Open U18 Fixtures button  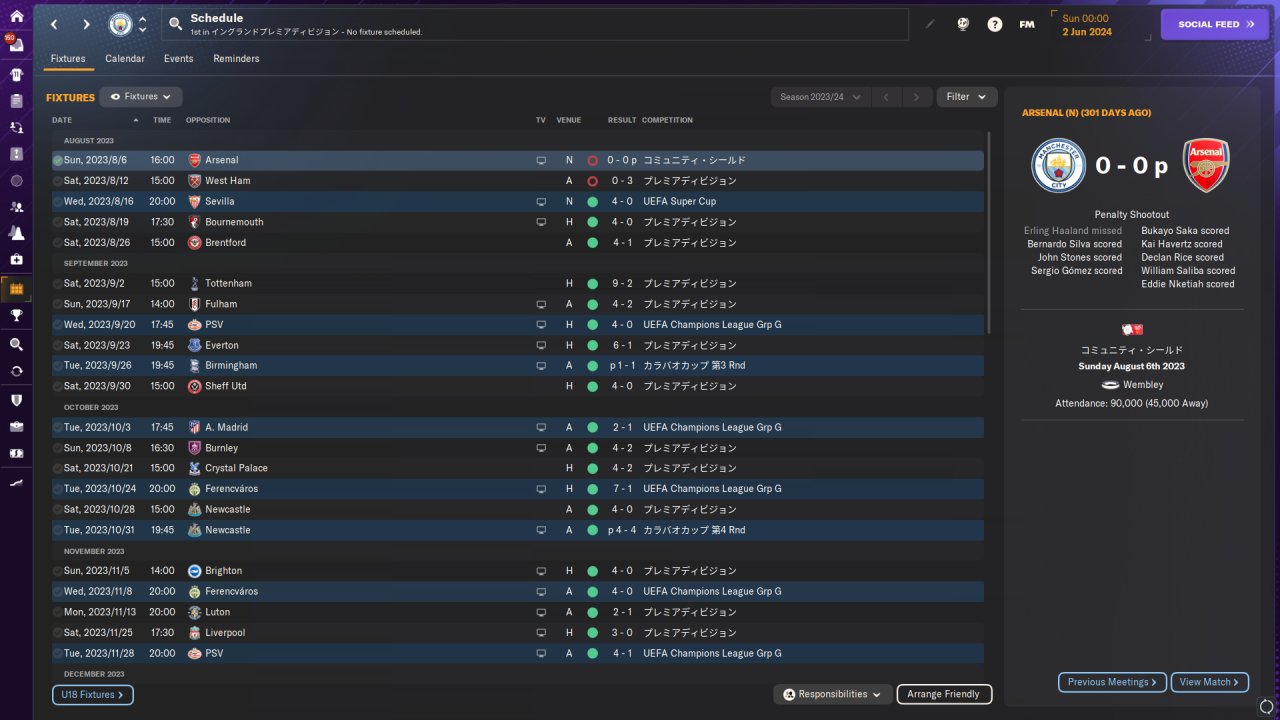pyautogui.click(x=93, y=694)
